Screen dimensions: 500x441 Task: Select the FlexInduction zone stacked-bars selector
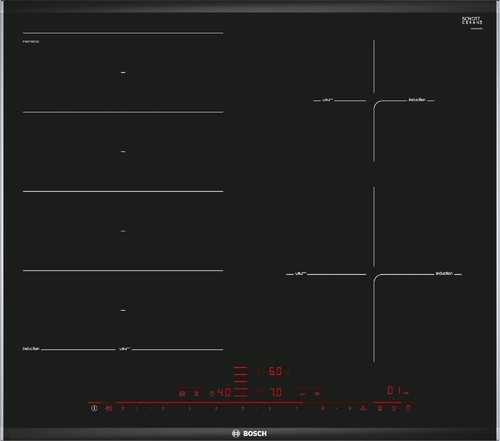click(x=240, y=382)
